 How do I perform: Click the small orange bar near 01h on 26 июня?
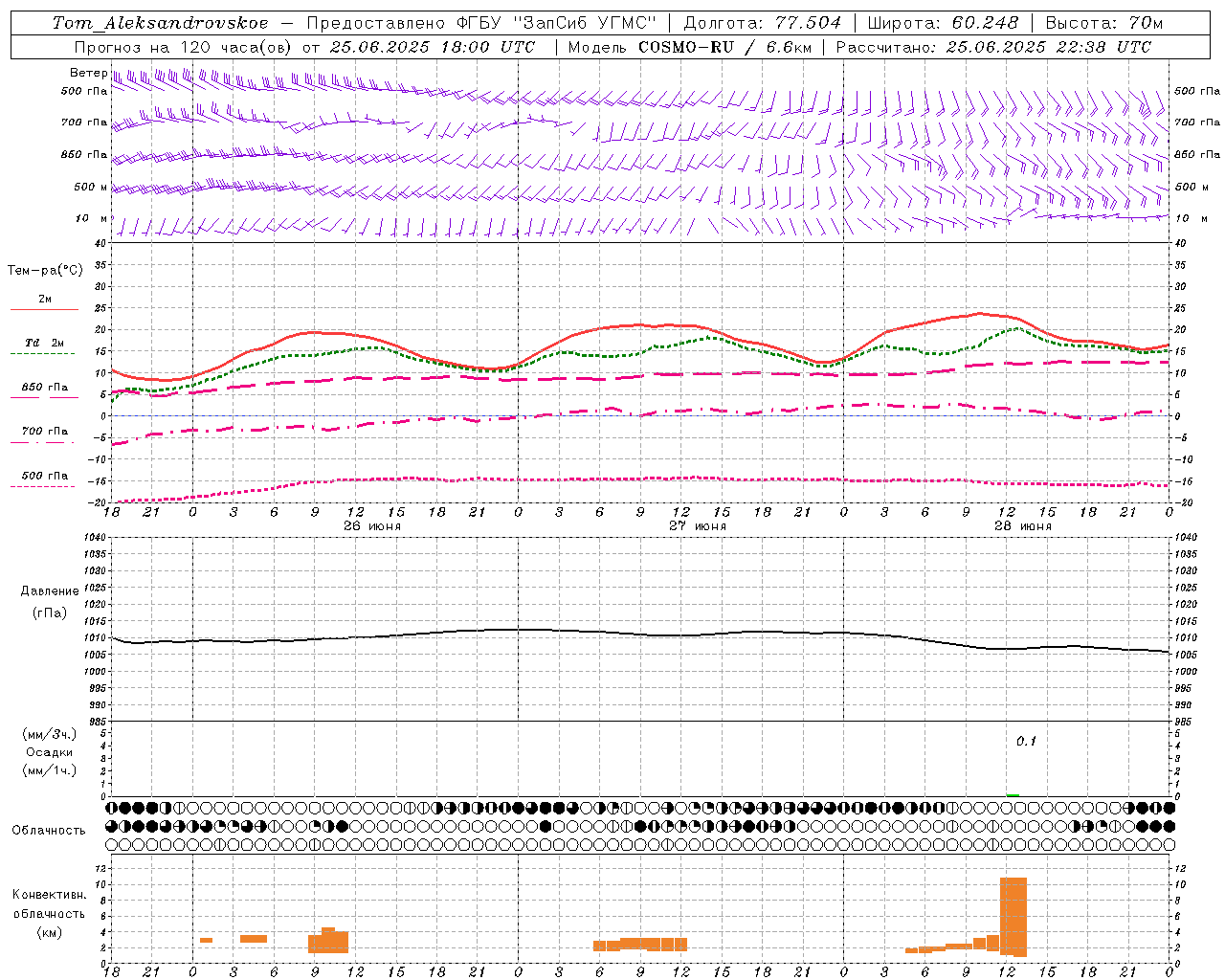pos(206,940)
